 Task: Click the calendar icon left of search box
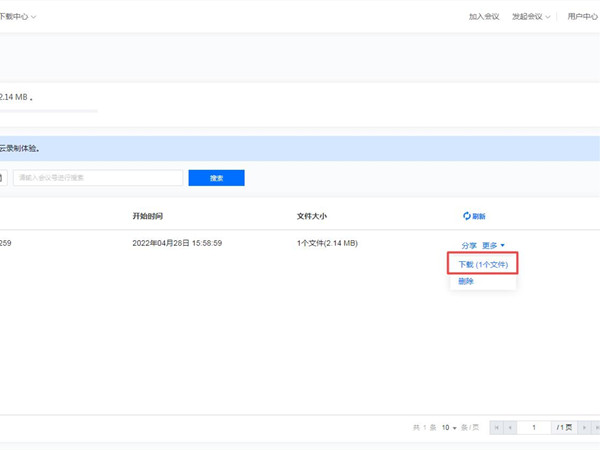[x=2, y=178]
